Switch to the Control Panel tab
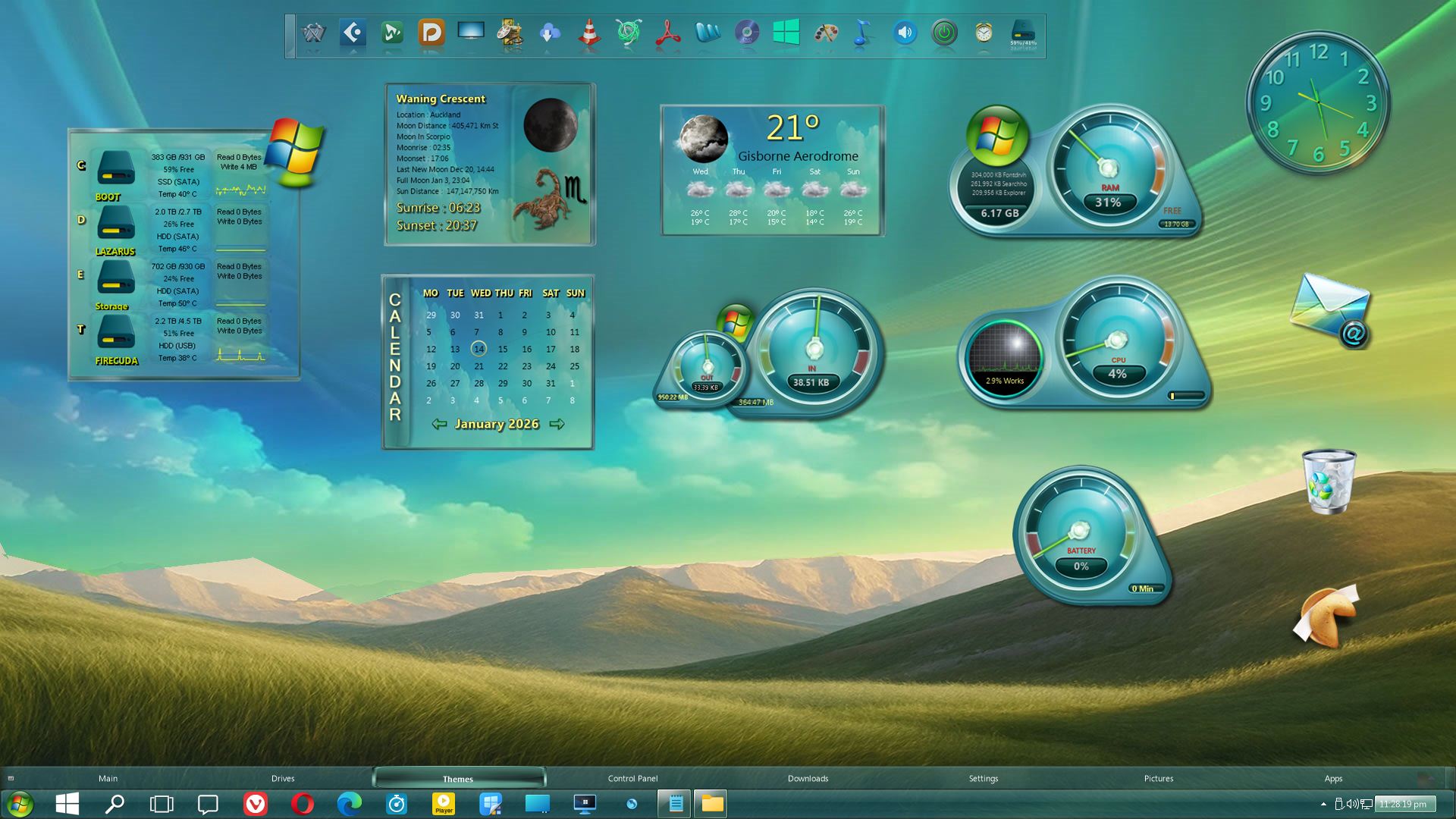 coord(632,779)
